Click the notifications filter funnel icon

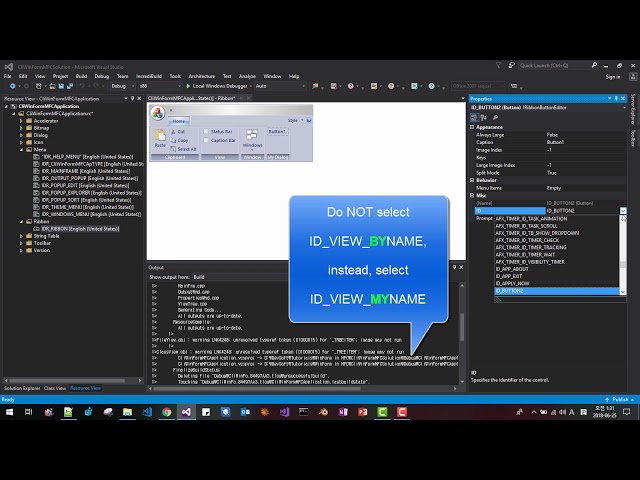(498, 65)
